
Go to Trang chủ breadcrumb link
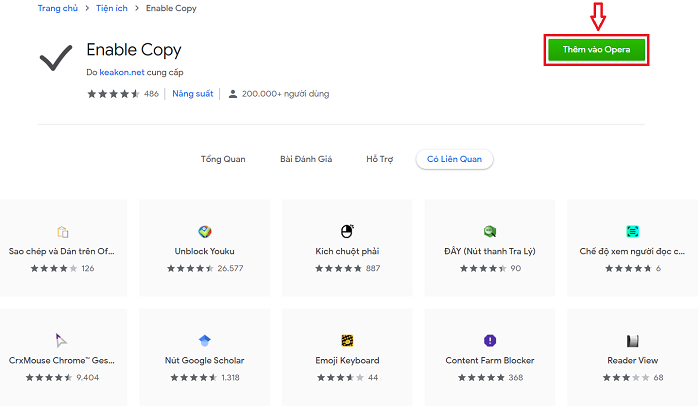[x=58, y=8]
